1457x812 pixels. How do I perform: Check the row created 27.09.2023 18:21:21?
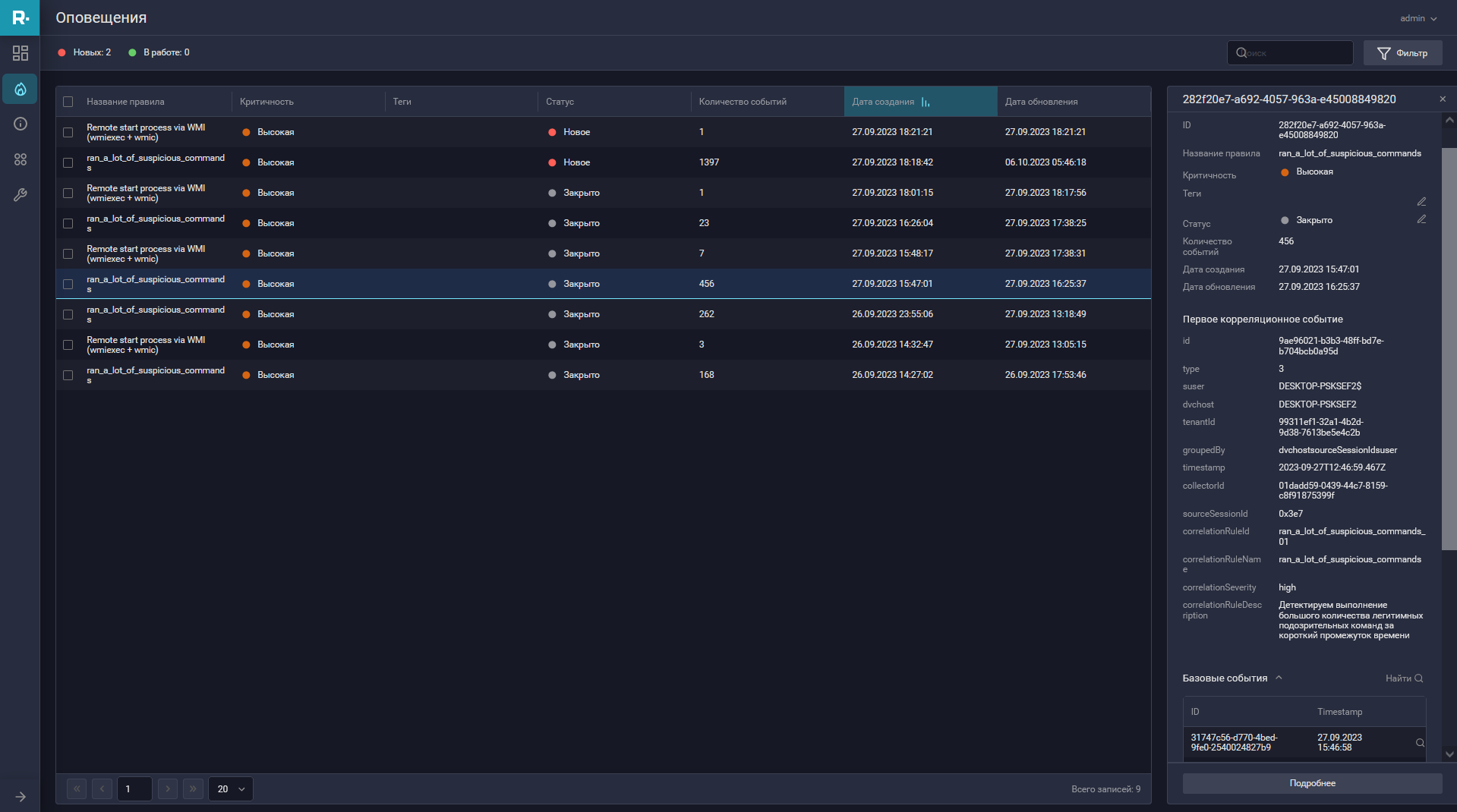[68, 132]
